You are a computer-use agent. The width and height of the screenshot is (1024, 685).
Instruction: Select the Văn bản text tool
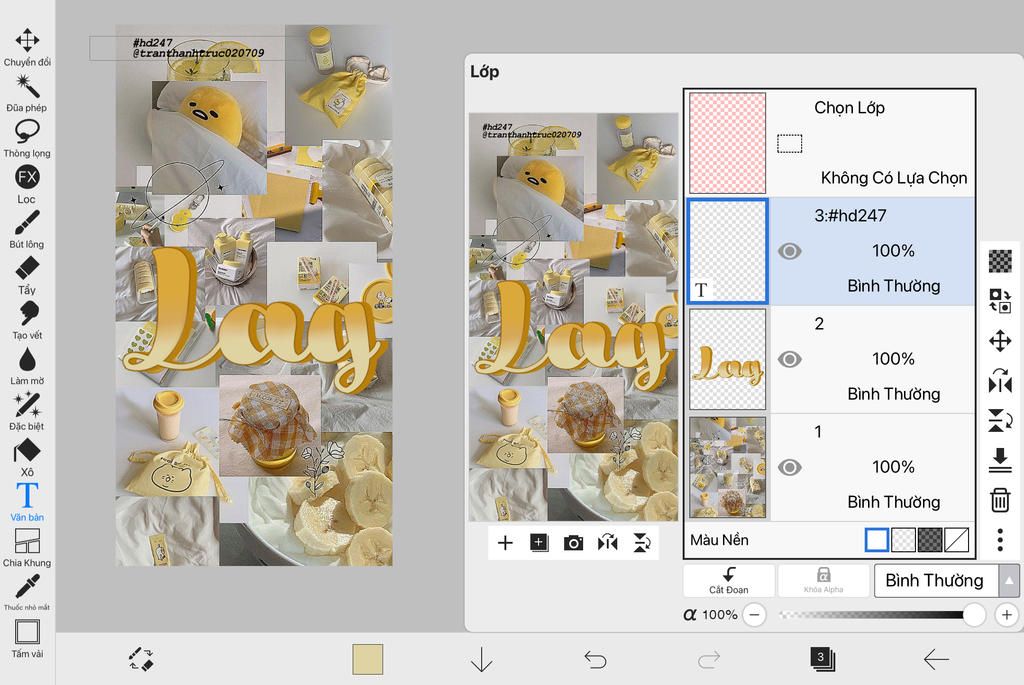(x=27, y=503)
